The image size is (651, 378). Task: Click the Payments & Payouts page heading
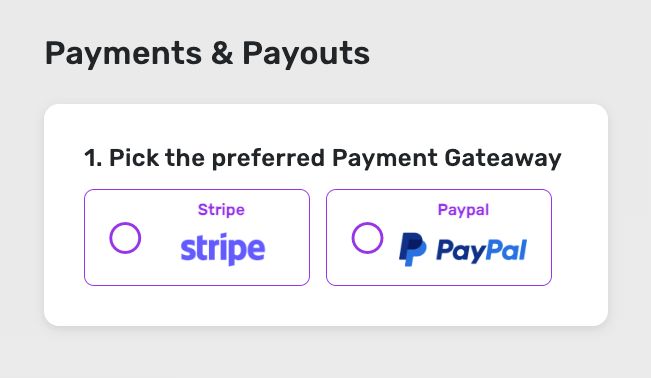pyautogui.click(x=207, y=54)
